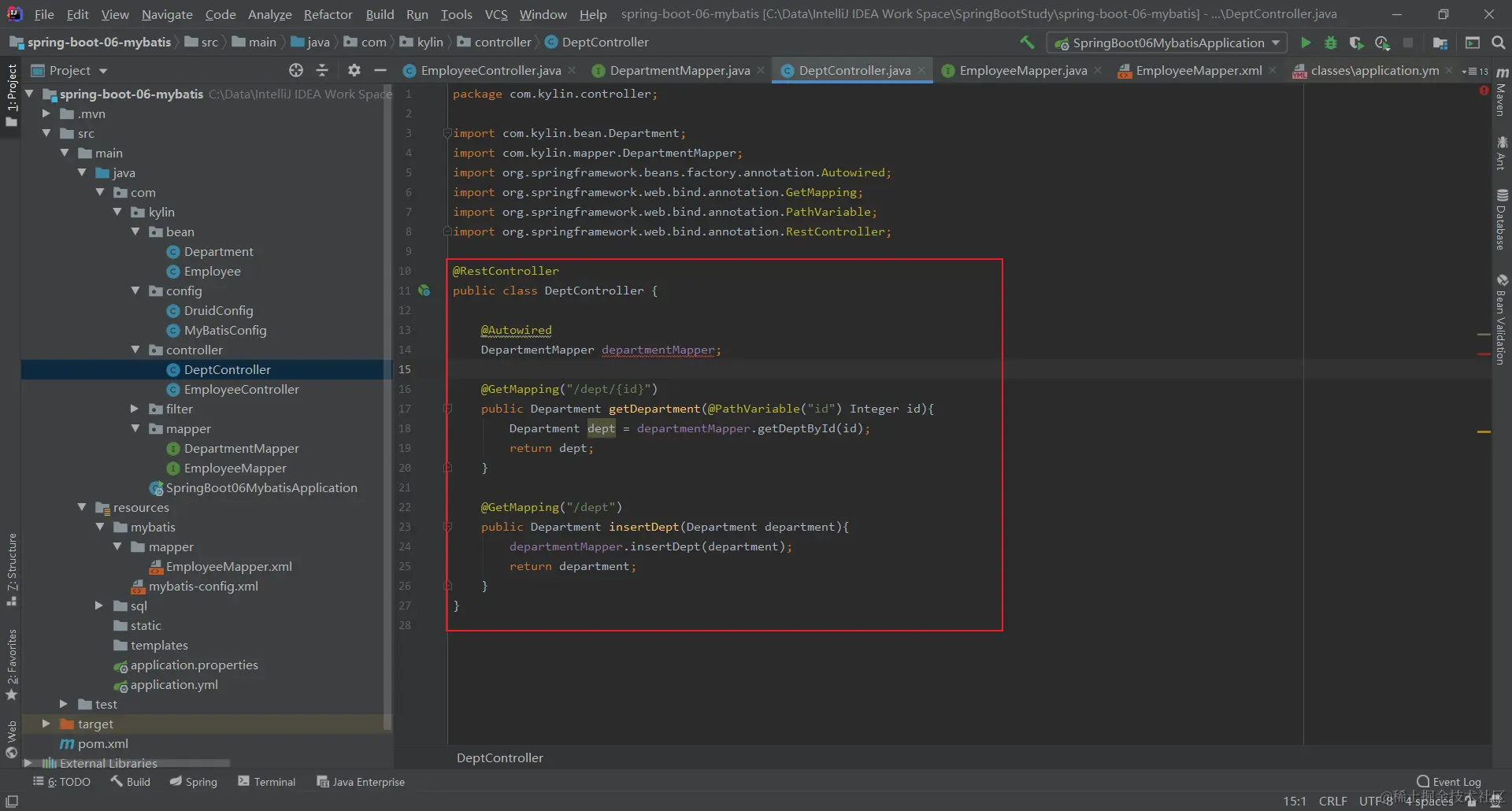The image size is (1512, 811).
Task: Expand the test folder
Action: click(64, 704)
